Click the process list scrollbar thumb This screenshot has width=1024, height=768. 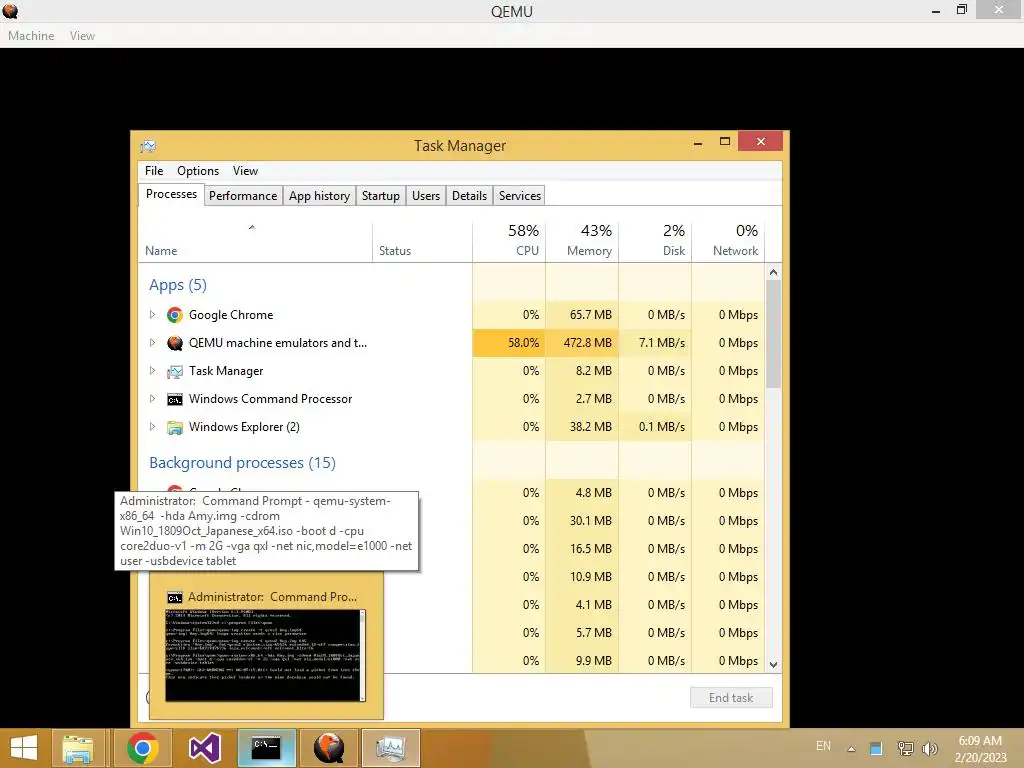[x=773, y=334]
